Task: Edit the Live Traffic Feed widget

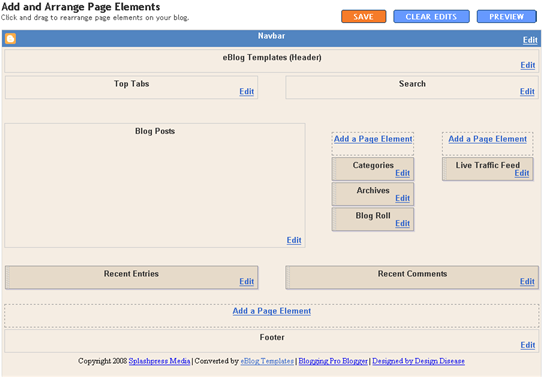Action: [x=522, y=173]
